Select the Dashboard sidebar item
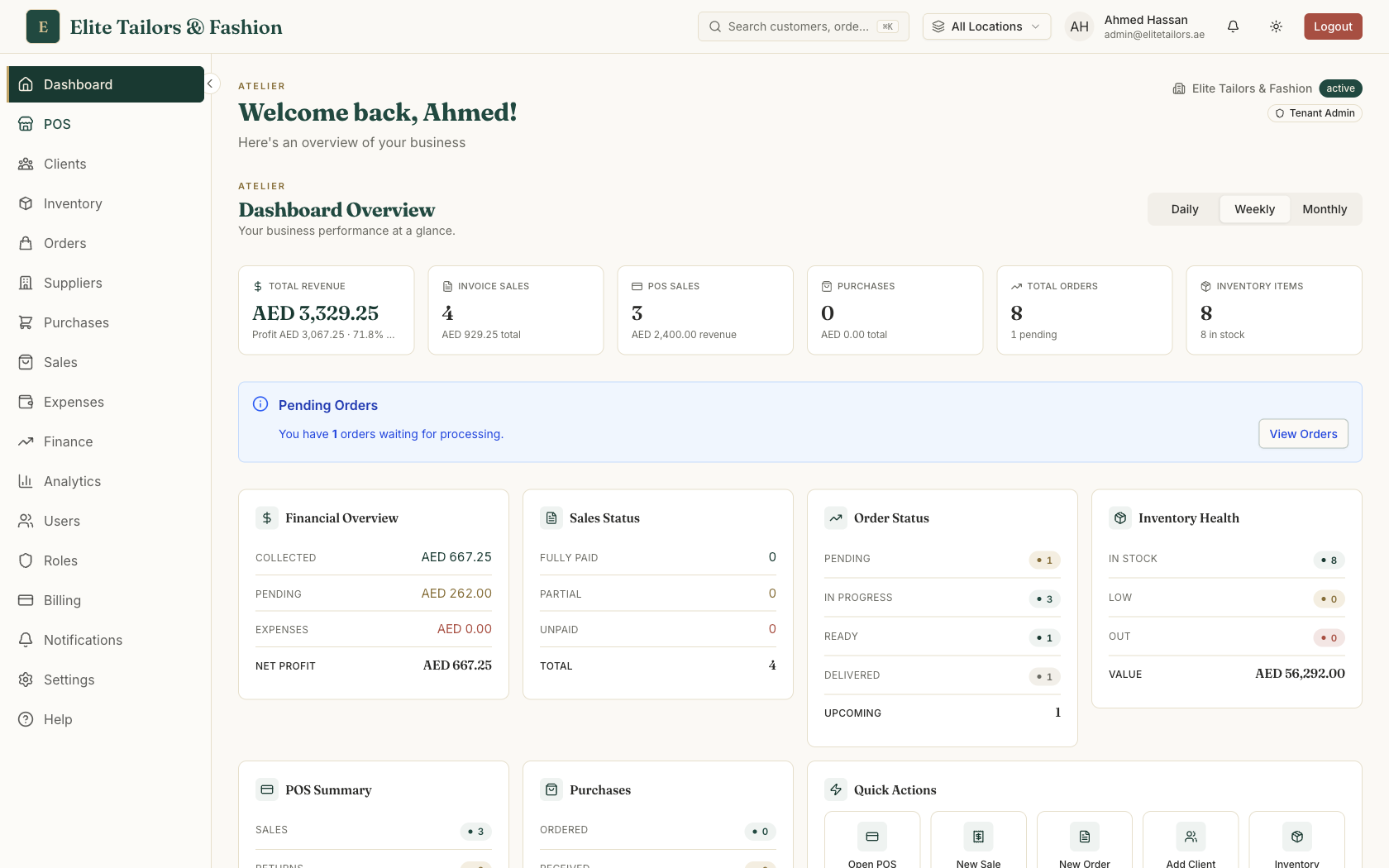 pos(105,84)
